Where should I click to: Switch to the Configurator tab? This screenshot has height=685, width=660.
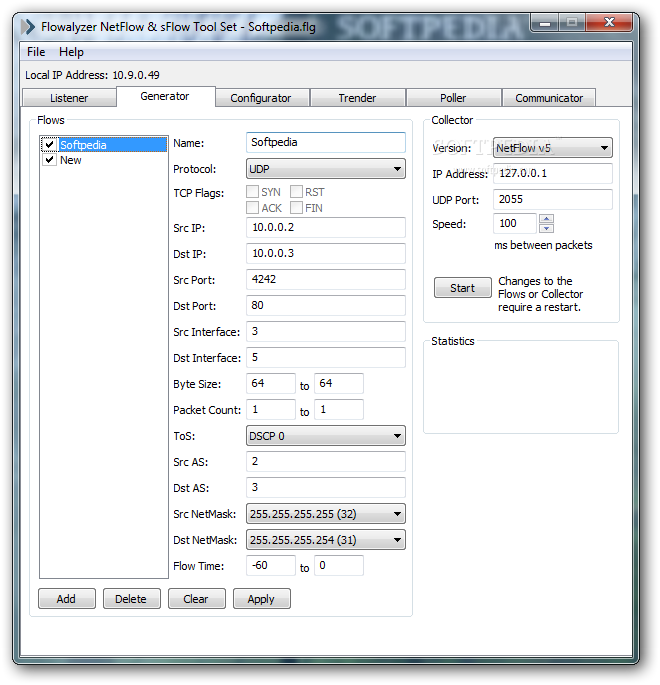tap(261, 98)
